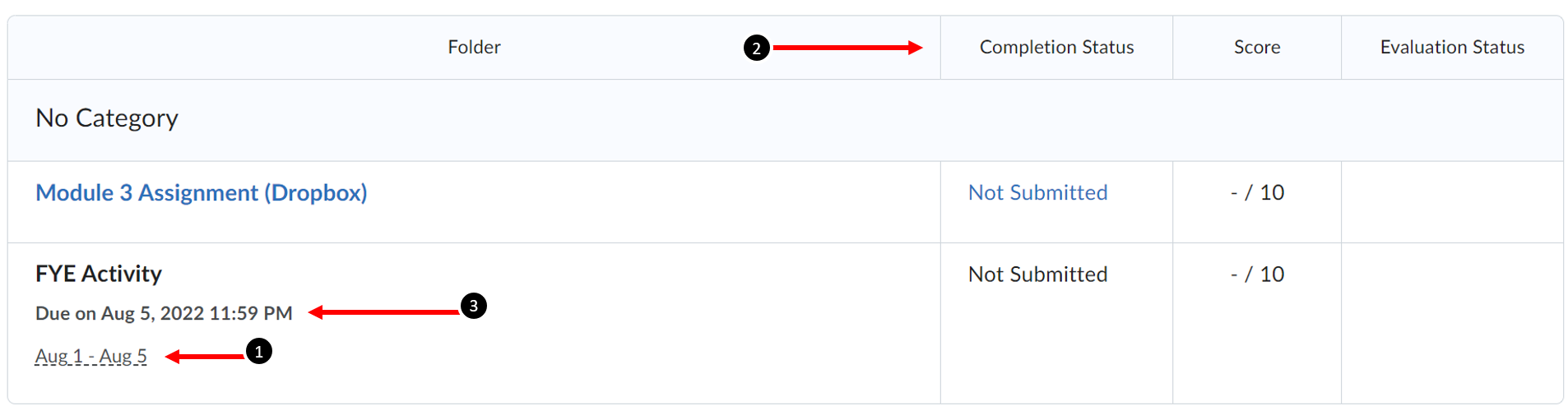Viewport: 1568px width, 406px height.
Task: Select the Evaluation Status column header
Action: (x=1452, y=48)
